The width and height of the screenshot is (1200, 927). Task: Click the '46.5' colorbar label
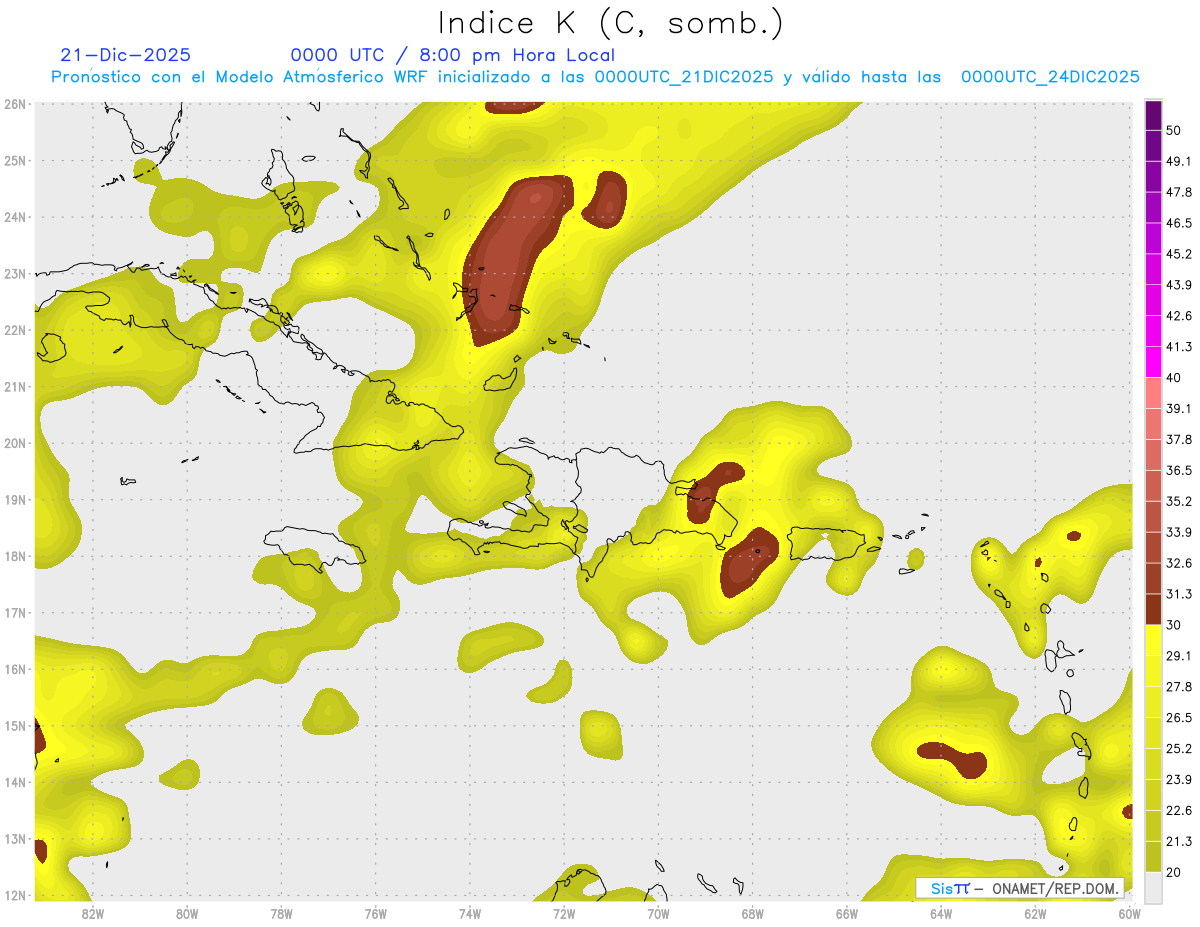[x=1179, y=223]
